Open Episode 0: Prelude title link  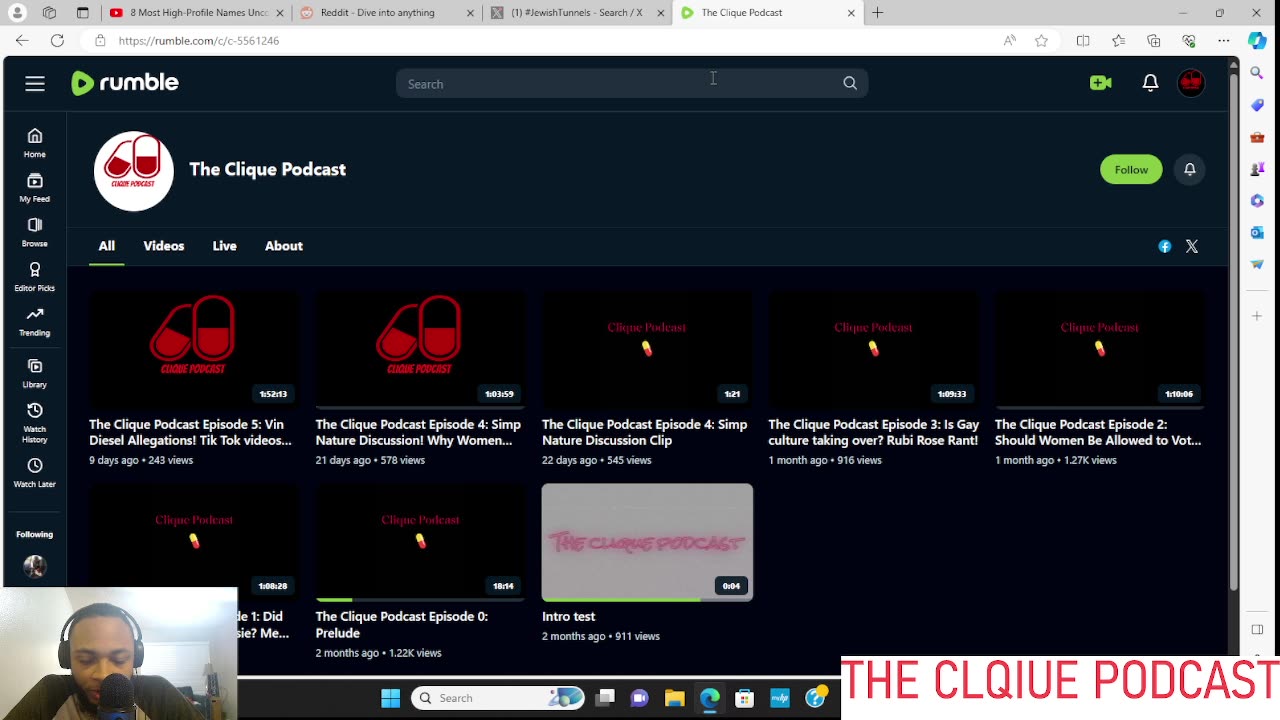[401, 624]
